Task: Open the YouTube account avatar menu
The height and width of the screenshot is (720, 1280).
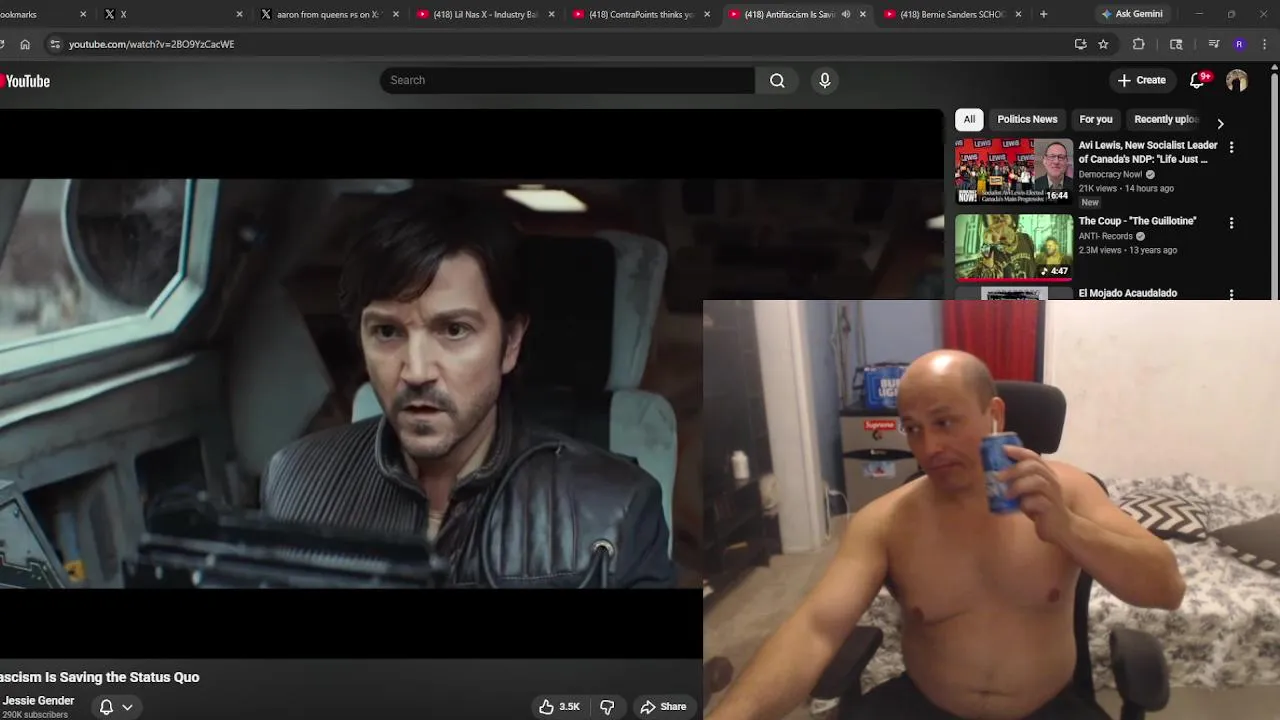Action: 1237,80
